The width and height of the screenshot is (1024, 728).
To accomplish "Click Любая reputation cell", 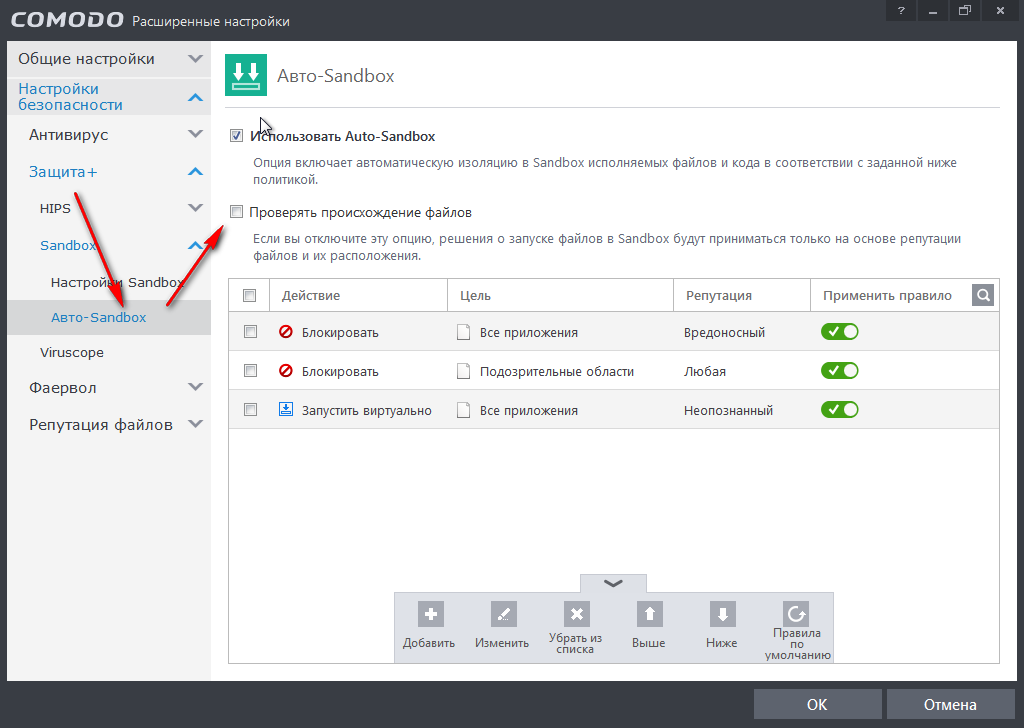I will click(x=705, y=372).
